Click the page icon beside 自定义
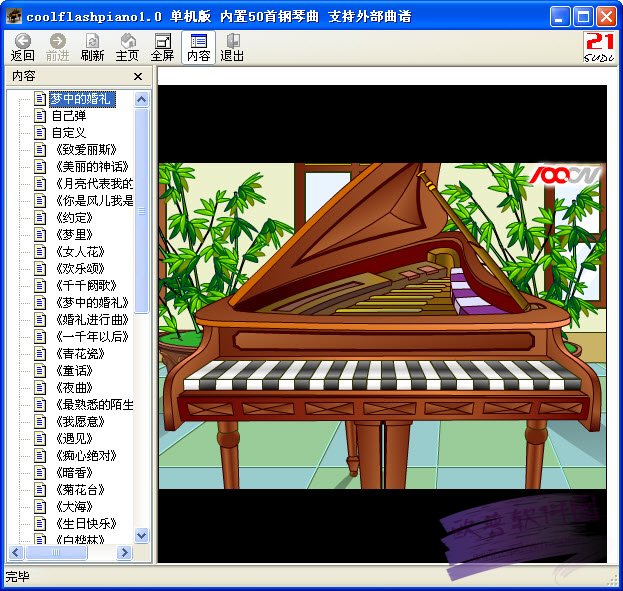 click(x=40, y=133)
